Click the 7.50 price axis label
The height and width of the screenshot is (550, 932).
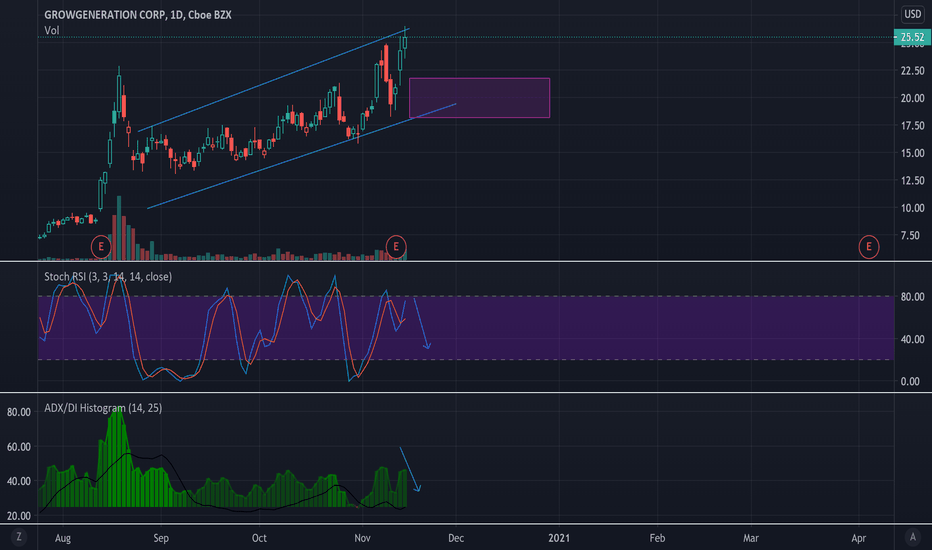coord(910,235)
